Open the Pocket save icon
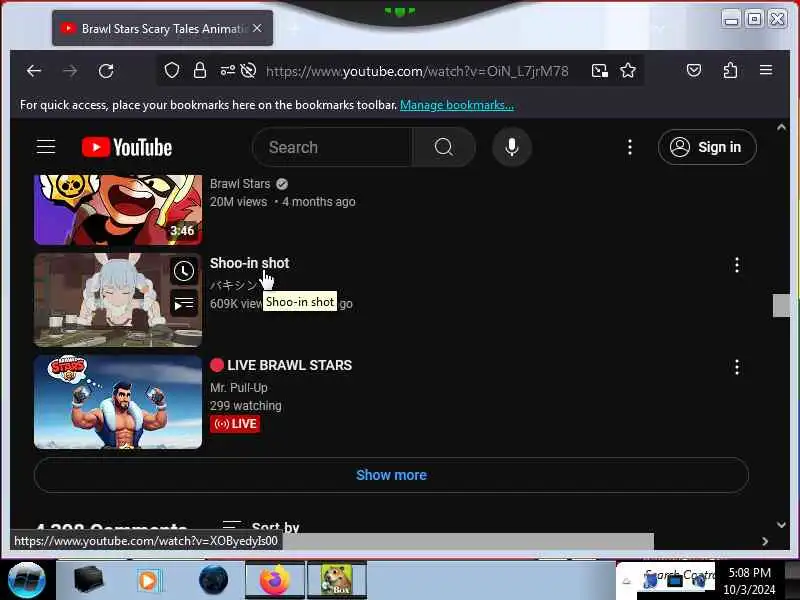This screenshot has height=600, width=800. 694,70
